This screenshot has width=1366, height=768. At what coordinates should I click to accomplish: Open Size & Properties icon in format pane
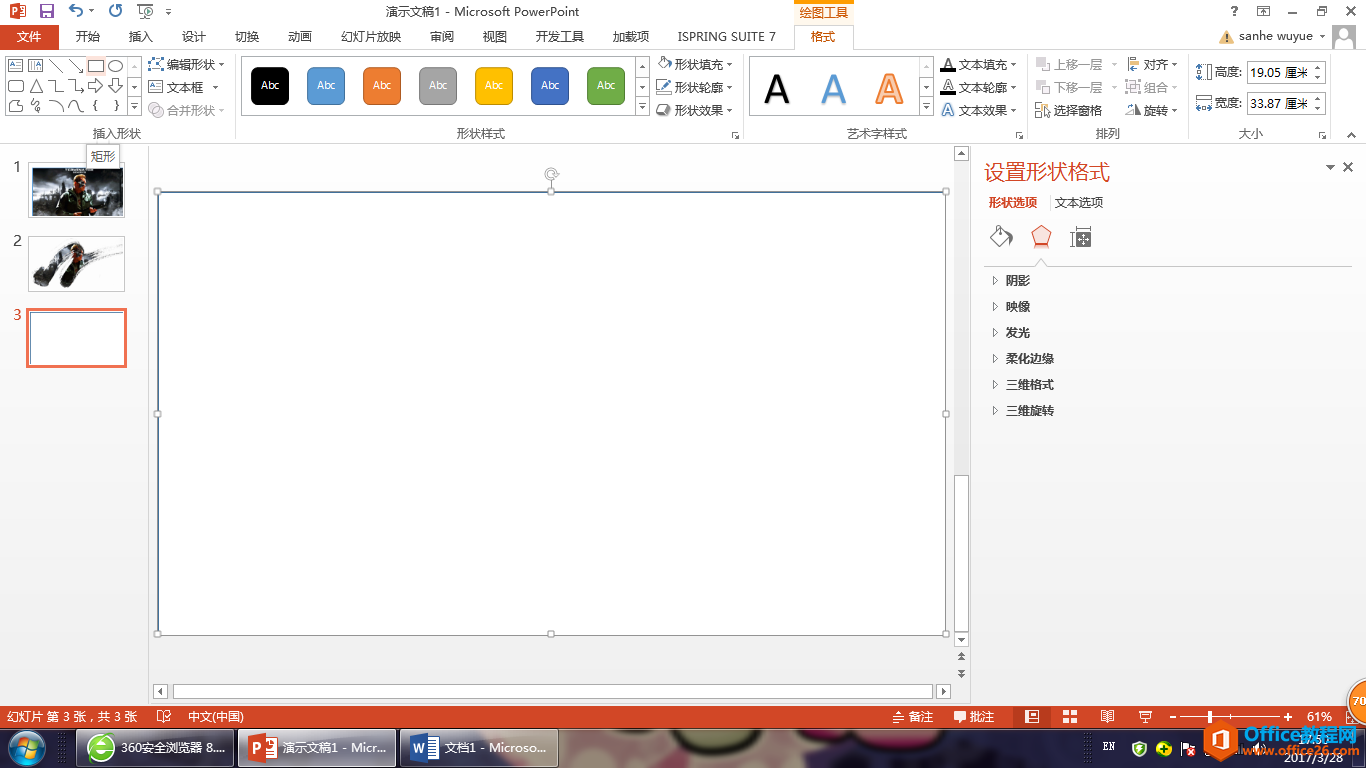(x=1080, y=237)
